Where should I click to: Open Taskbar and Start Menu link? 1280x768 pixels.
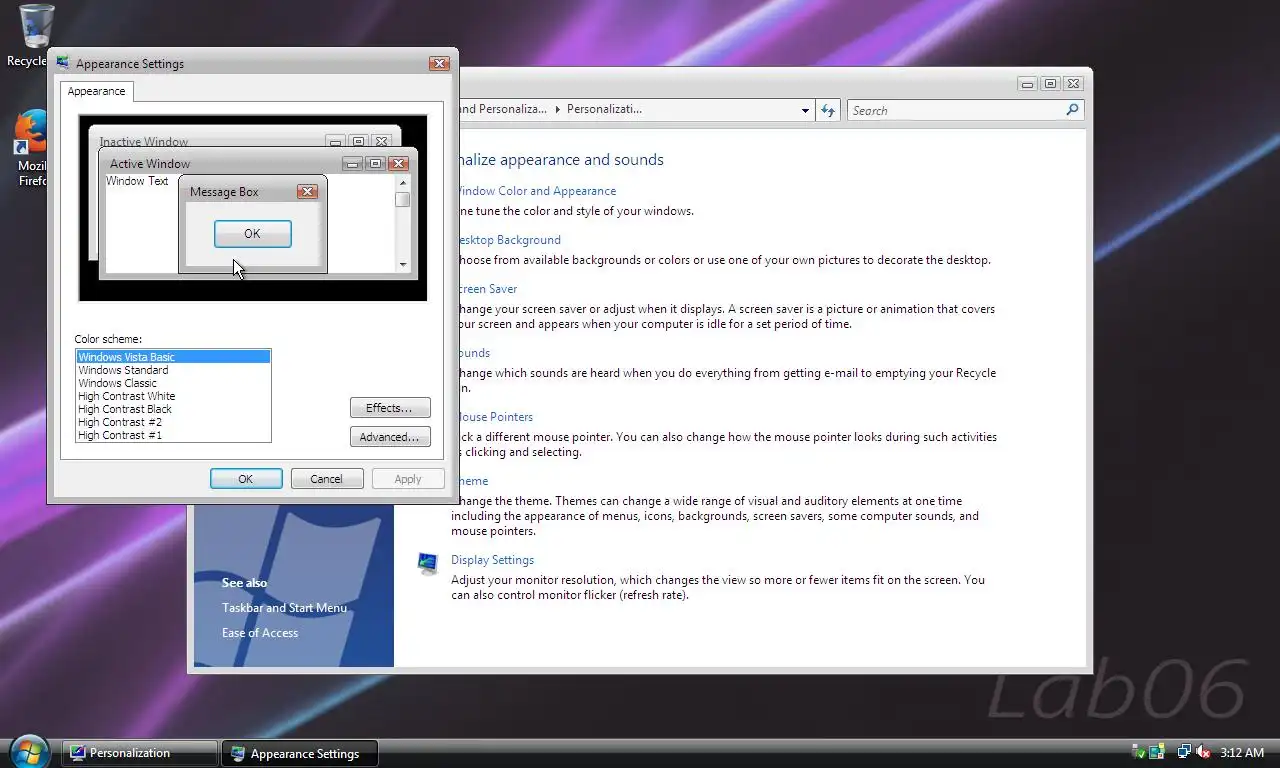(284, 608)
